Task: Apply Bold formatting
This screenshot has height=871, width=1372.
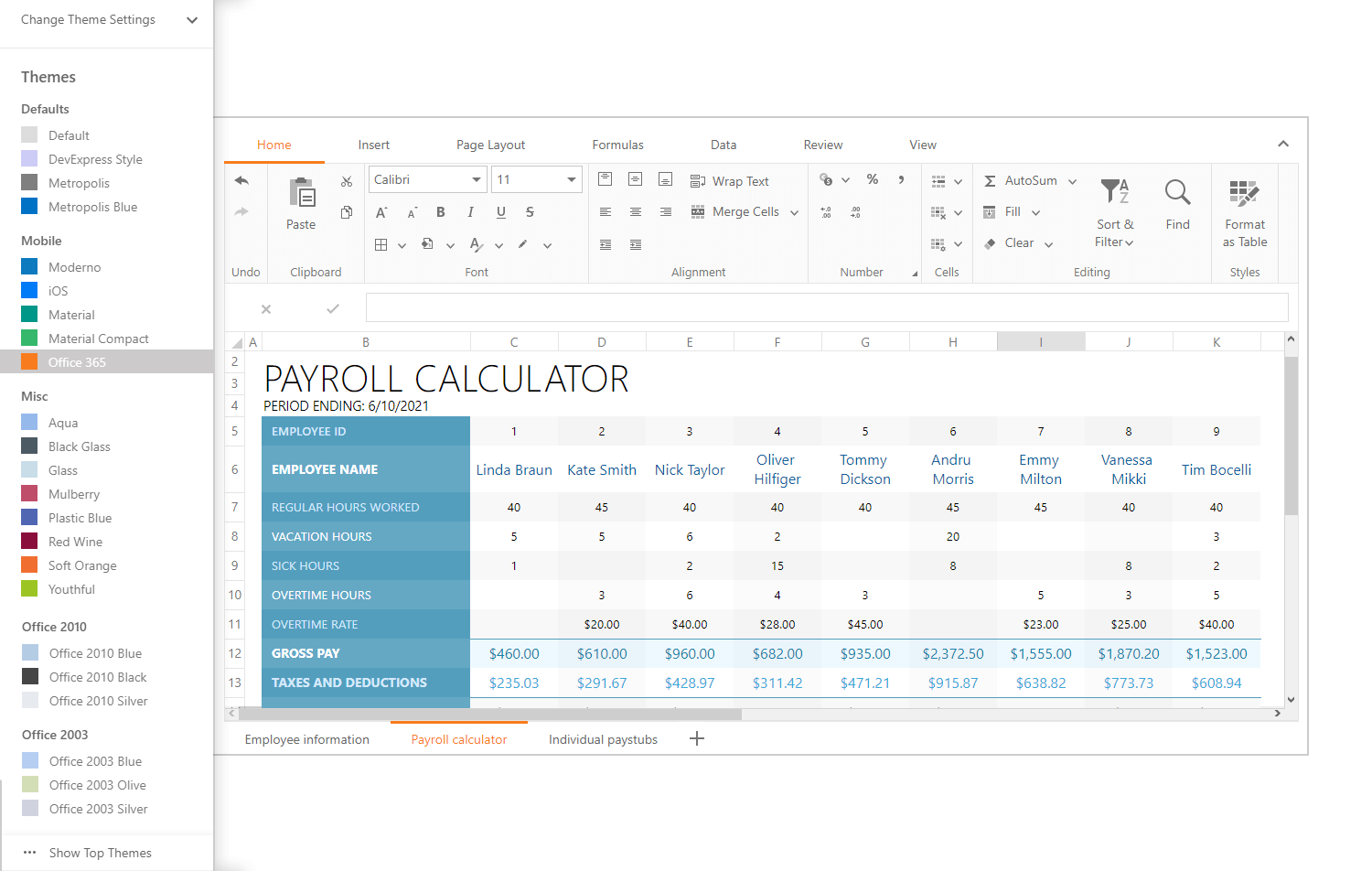Action: coord(441,211)
